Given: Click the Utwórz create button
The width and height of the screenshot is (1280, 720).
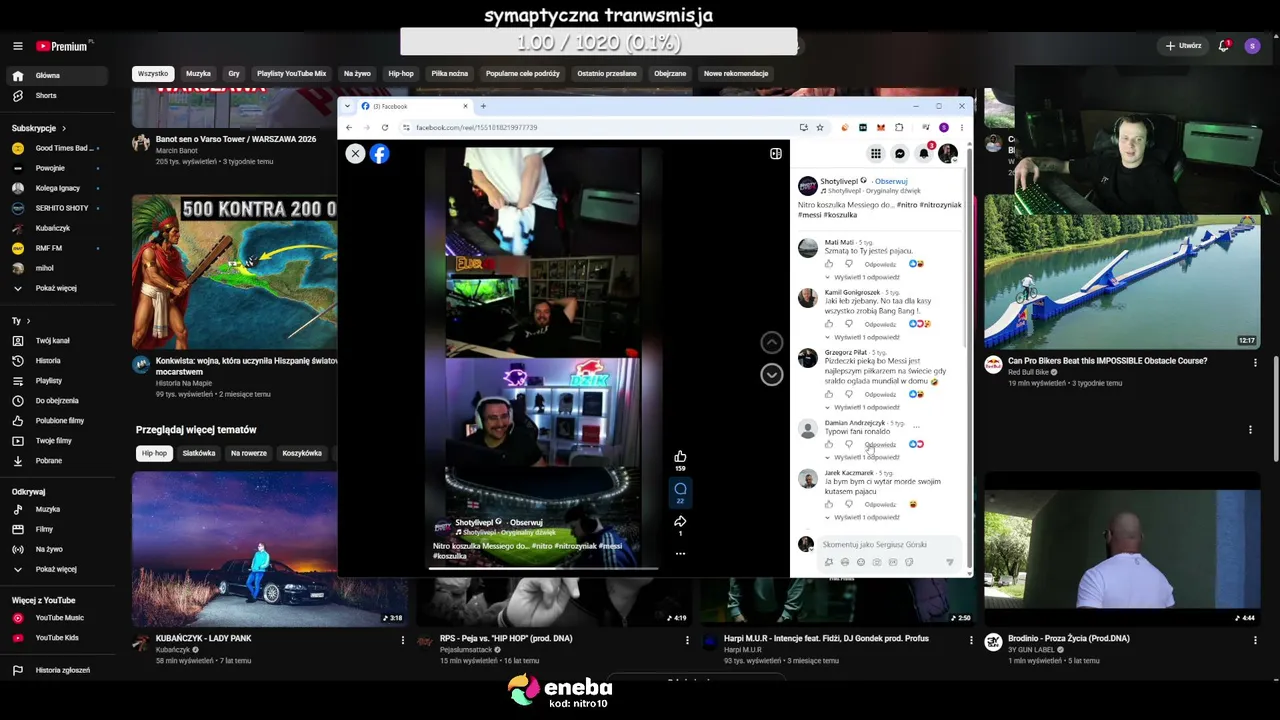Looking at the screenshot, I should tap(1183, 46).
